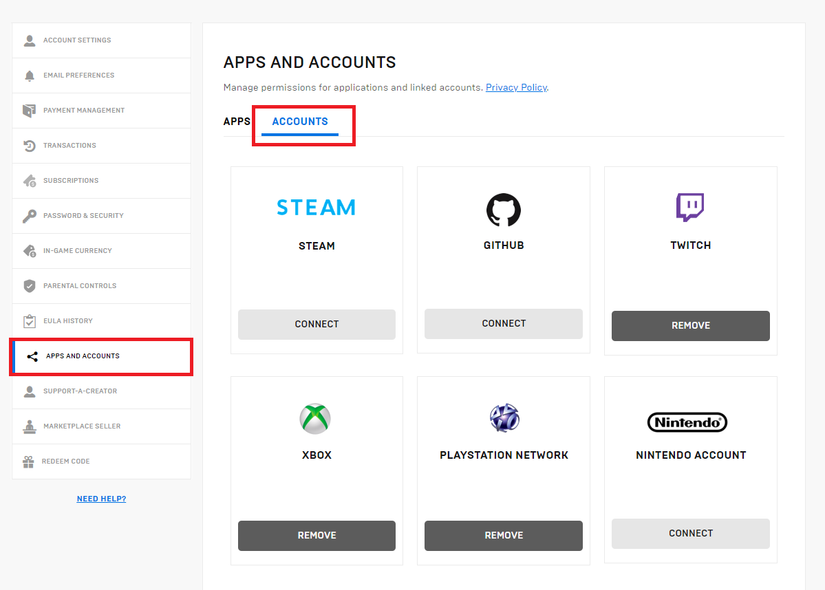Image resolution: width=825 pixels, height=590 pixels.
Task: Click the Twitch card label text
Action: point(690,246)
